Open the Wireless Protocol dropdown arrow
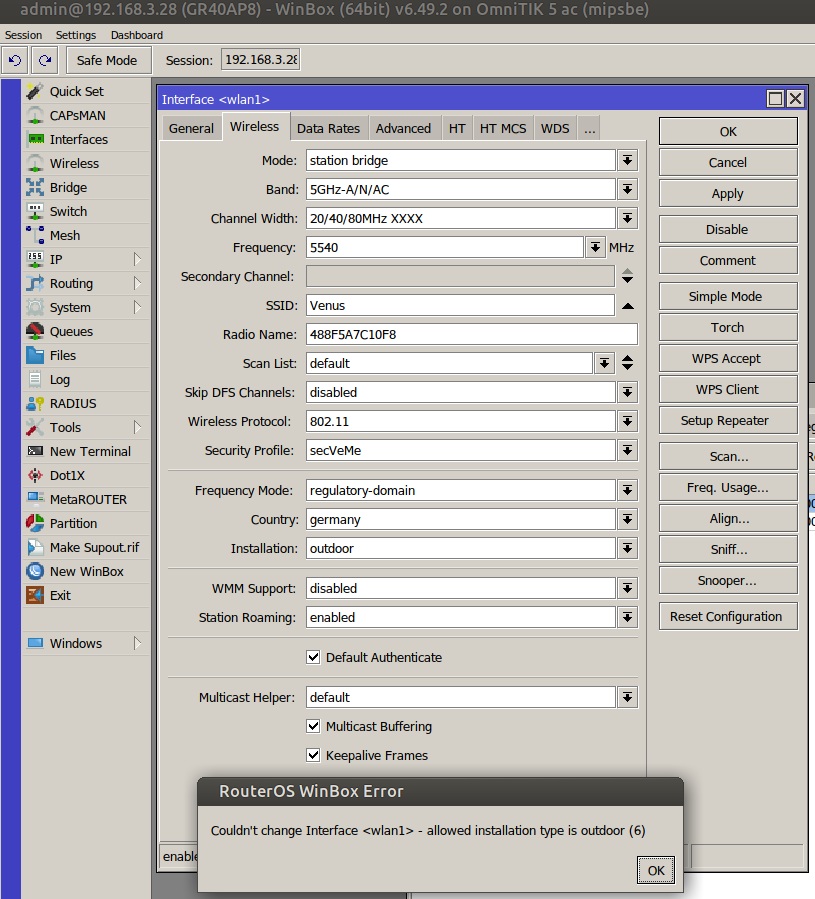Screen dimensions: 815x899 [627, 421]
